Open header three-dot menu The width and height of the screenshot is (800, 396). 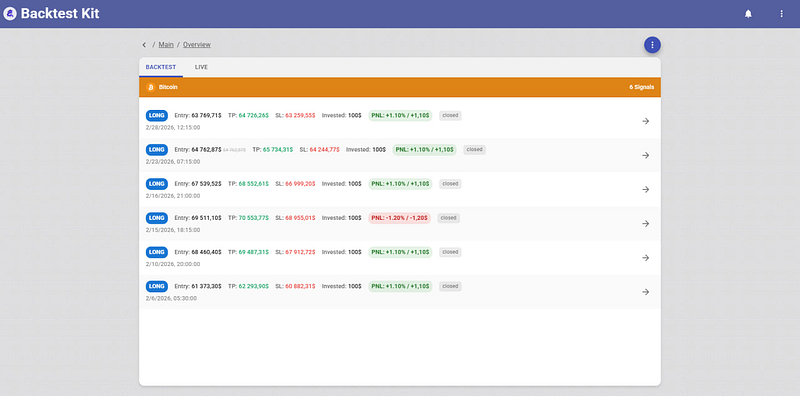(x=781, y=14)
